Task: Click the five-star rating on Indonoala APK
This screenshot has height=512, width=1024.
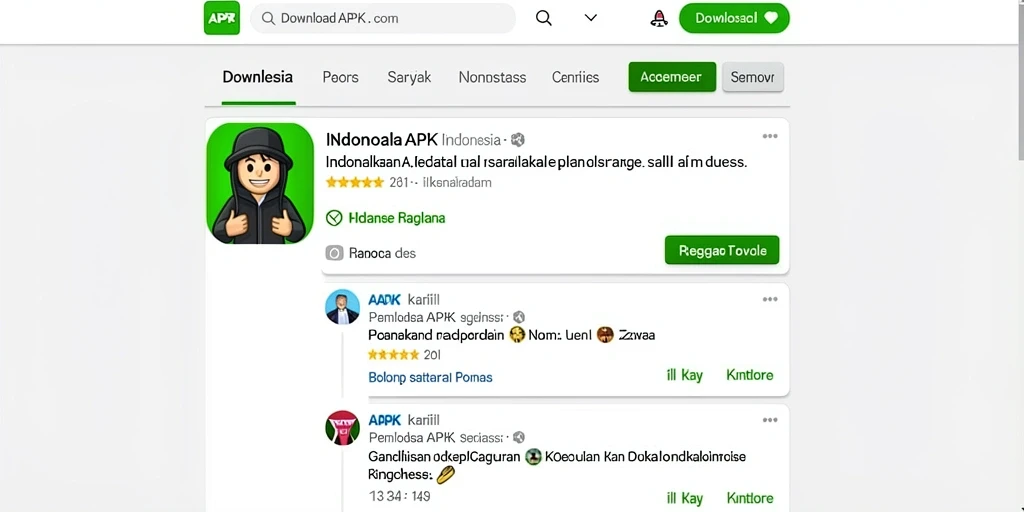Action: coord(355,183)
